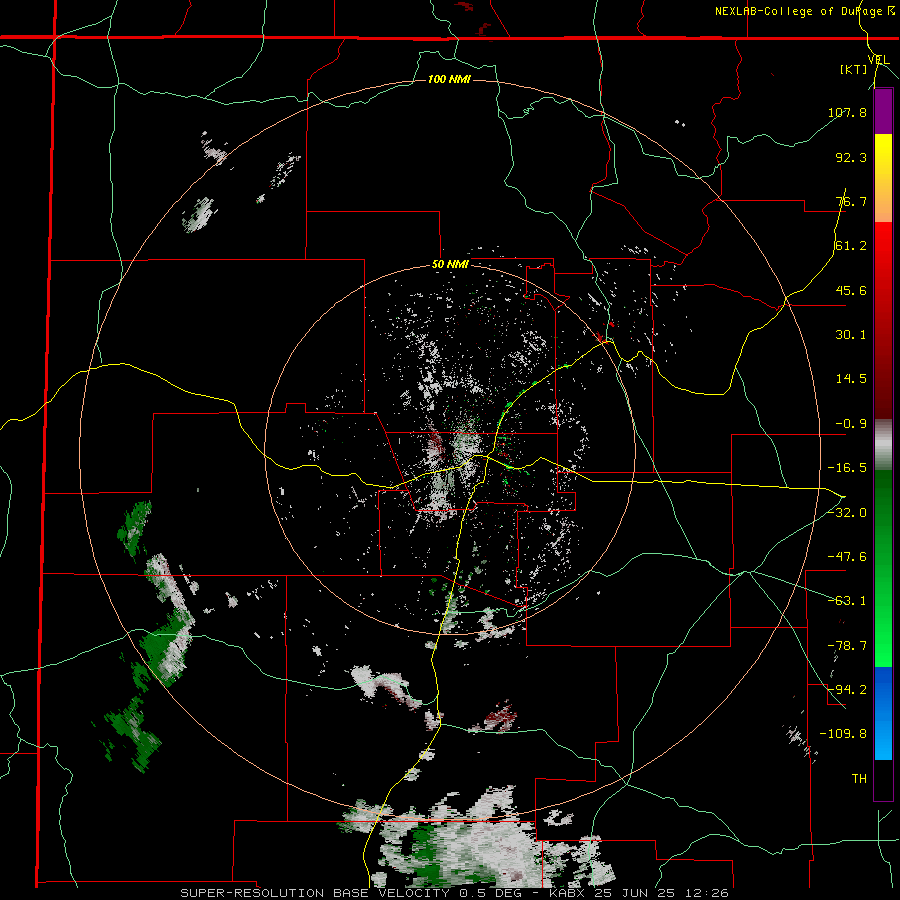Click the -63.1 velocity scale value
The width and height of the screenshot is (900, 900).
[x=847, y=601]
